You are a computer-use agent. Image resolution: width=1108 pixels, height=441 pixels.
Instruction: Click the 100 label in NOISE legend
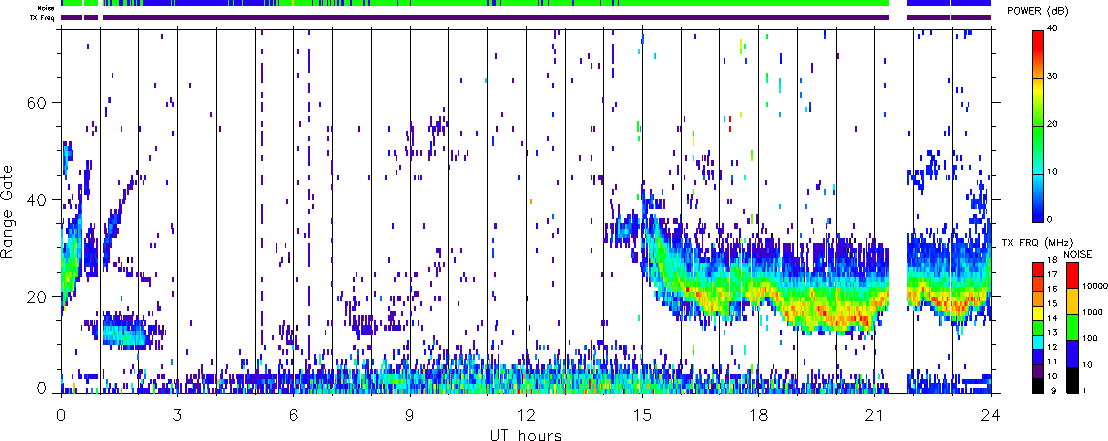click(1090, 339)
